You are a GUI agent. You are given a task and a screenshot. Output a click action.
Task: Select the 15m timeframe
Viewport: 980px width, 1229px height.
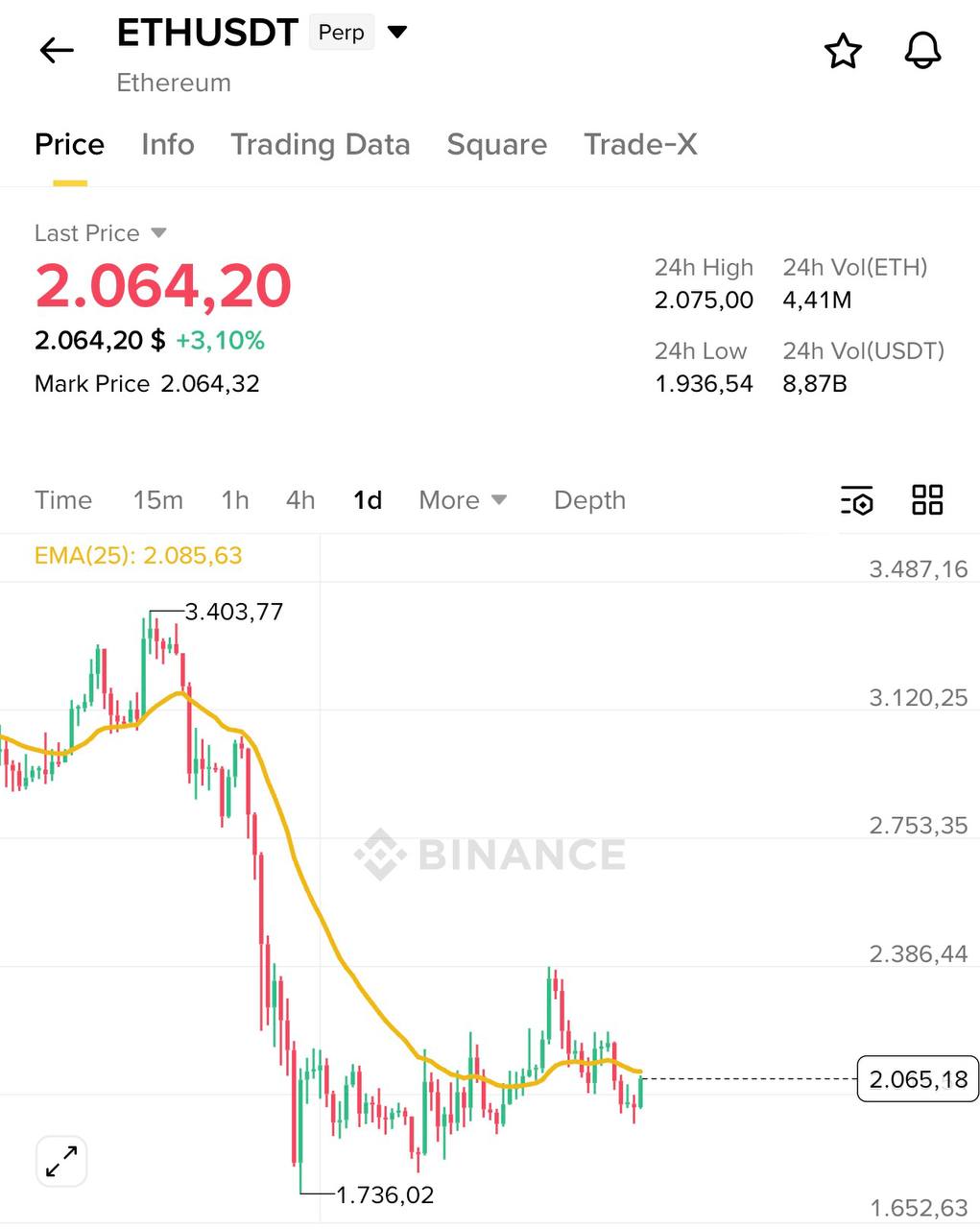point(157,500)
